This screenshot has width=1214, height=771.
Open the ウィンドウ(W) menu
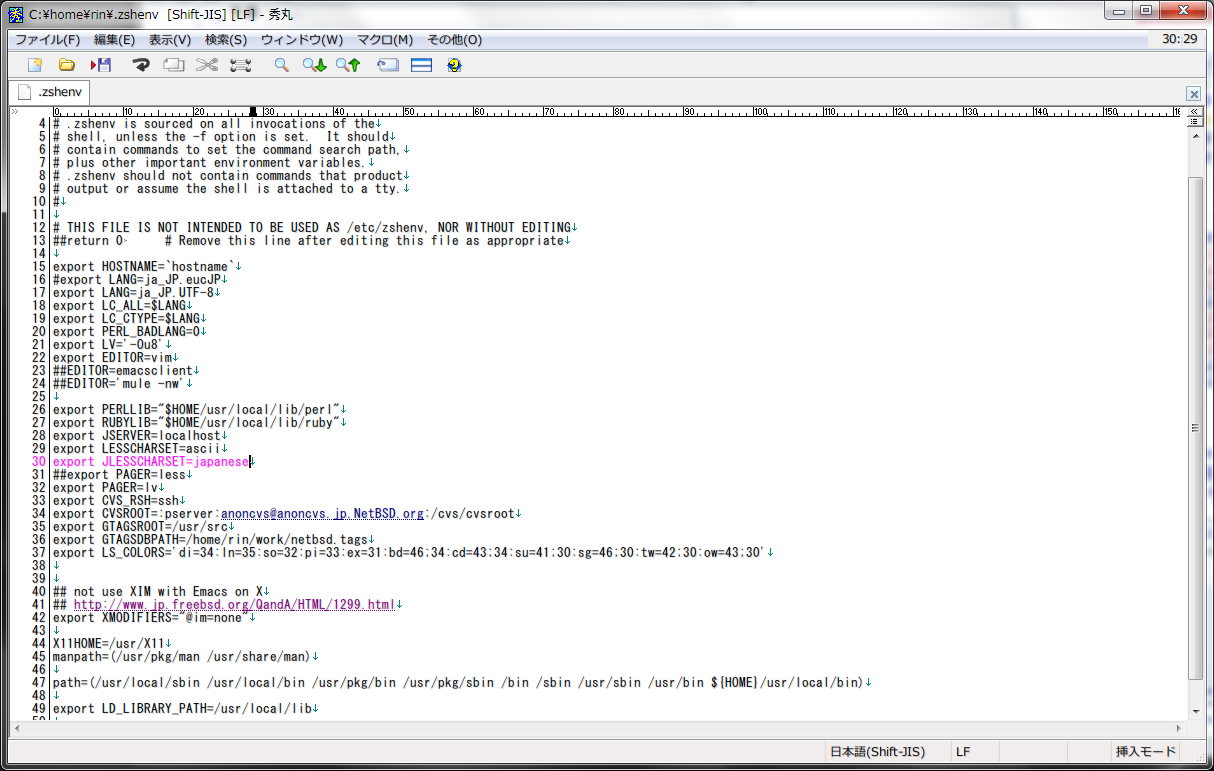[301, 40]
